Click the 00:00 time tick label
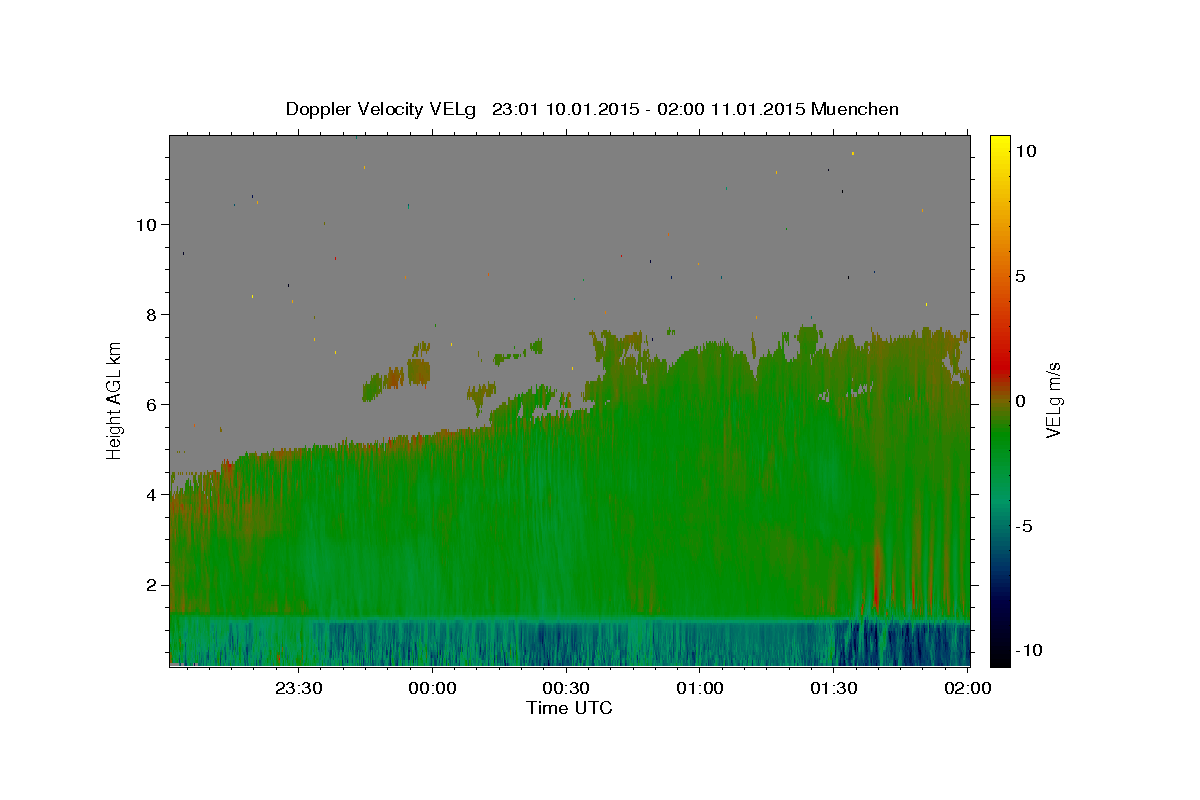Image resolution: width=1200 pixels, height=800 pixels. [432, 688]
